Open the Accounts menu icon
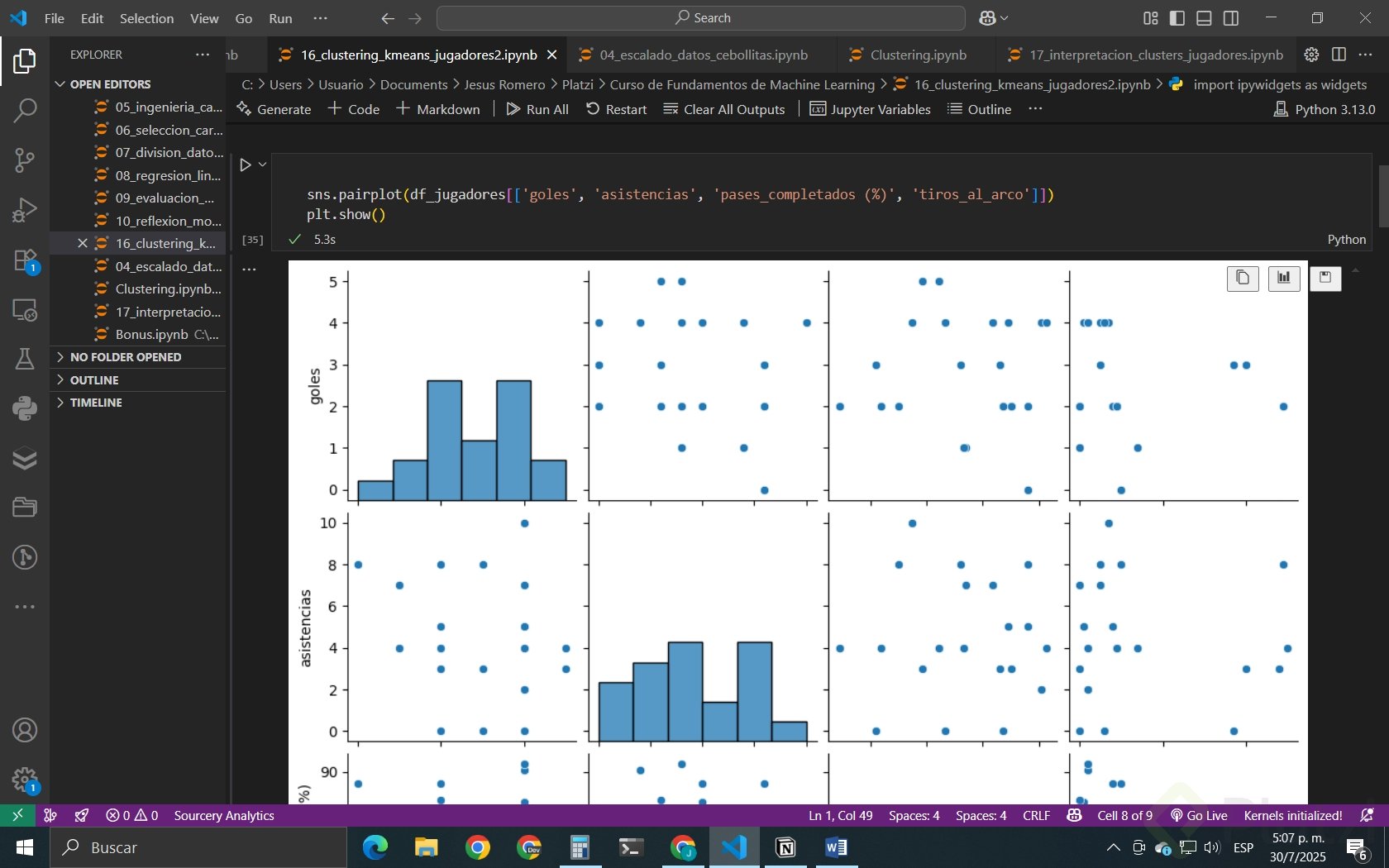Image resolution: width=1389 pixels, height=868 pixels. click(x=25, y=731)
